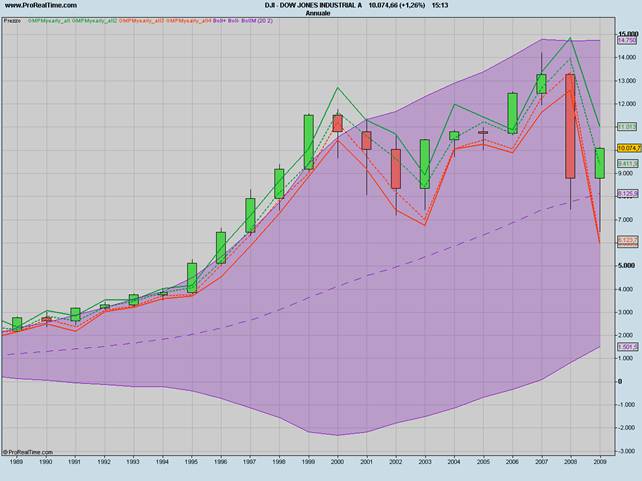
Task: Select the 2000 year label
Action: (337, 462)
